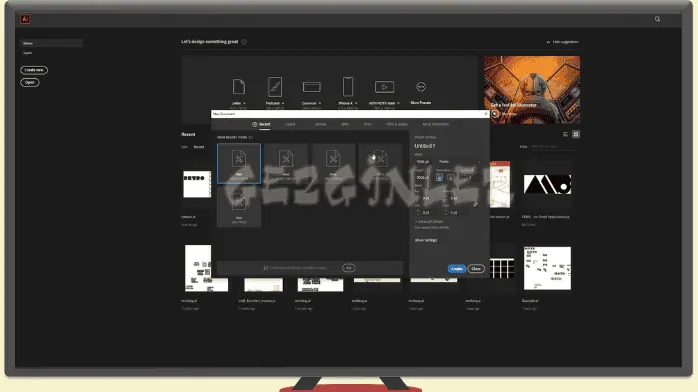Switch recent files to list view

click(x=565, y=134)
